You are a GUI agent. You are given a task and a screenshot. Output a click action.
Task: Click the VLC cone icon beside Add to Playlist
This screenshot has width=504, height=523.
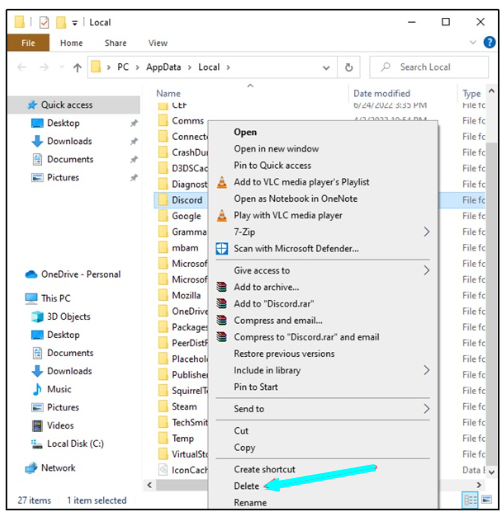pyautogui.click(x=222, y=182)
